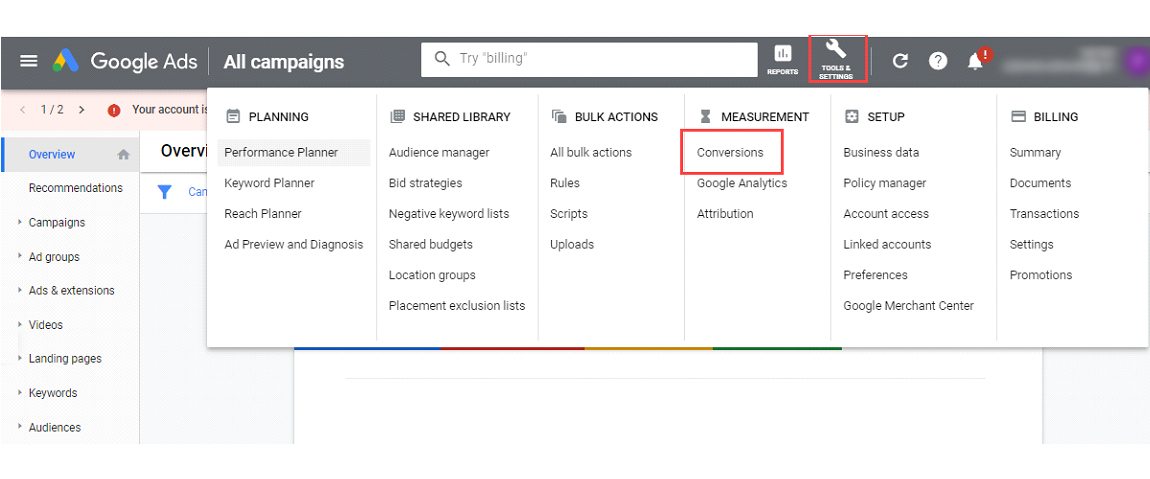1150x479 pixels.
Task: Open Attribution under Measurement
Action: tap(725, 214)
